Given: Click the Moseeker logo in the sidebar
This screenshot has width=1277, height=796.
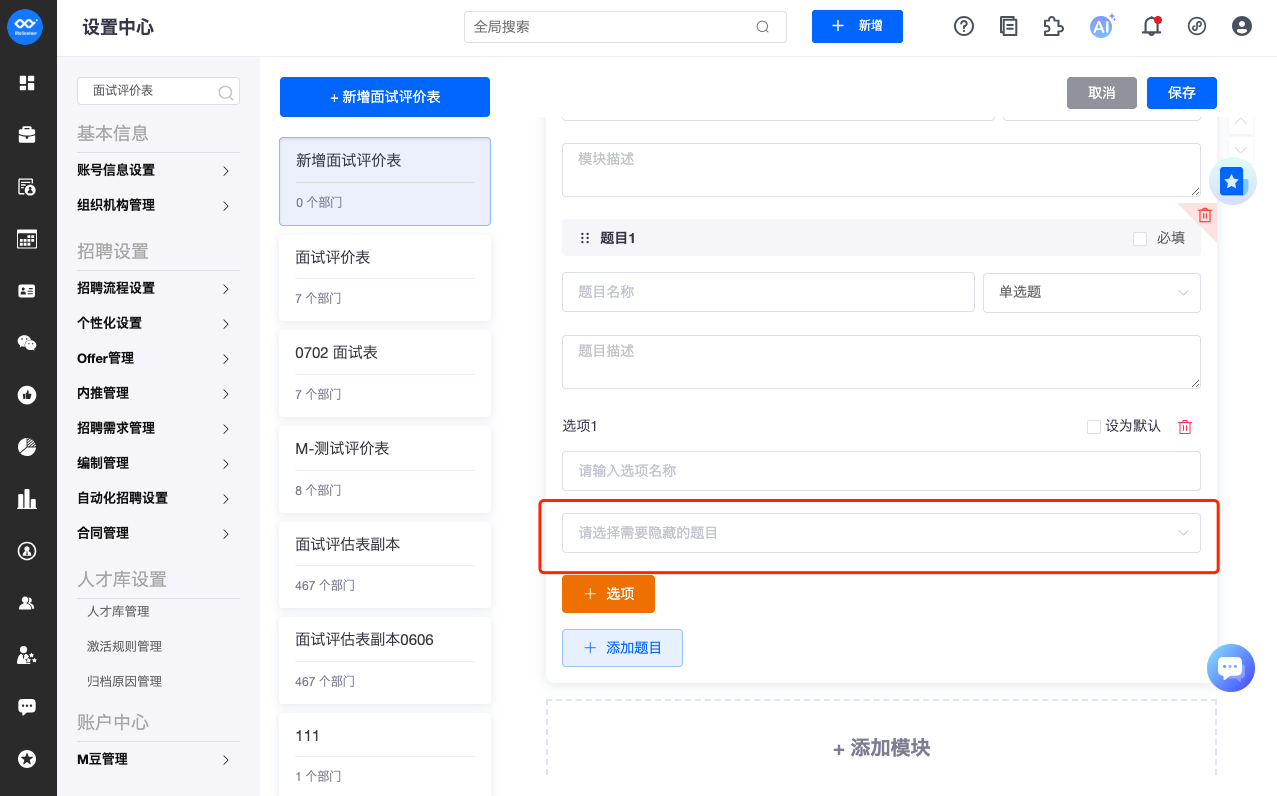Looking at the screenshot, I should pyautogui.click(x=25, y=27).
